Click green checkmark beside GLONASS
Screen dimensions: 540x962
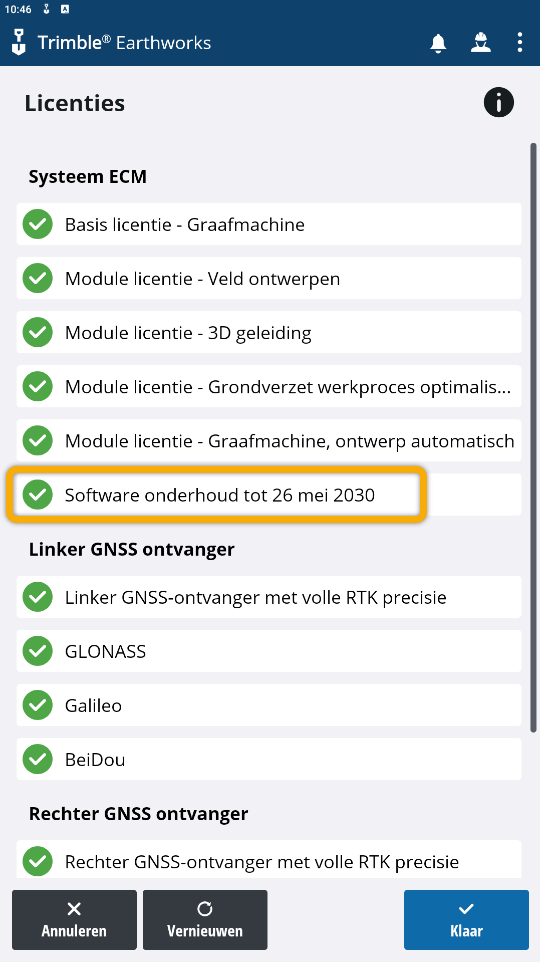(x=37, y=651)
